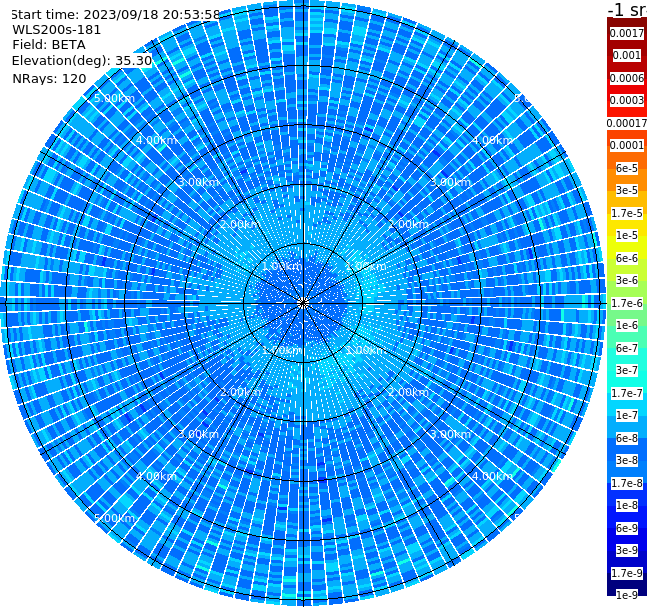This screenshot has height=607, width=647.
Task: Click the Field: BETA label
Action: coord(49,45)
